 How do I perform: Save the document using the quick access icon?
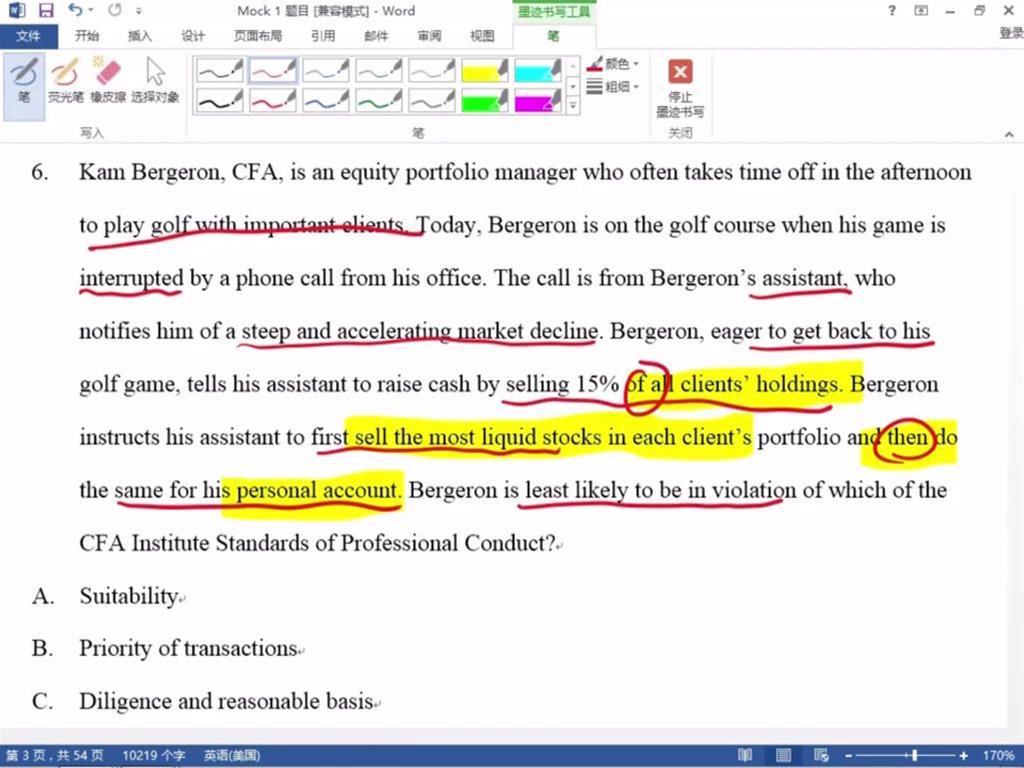[46, 11]
